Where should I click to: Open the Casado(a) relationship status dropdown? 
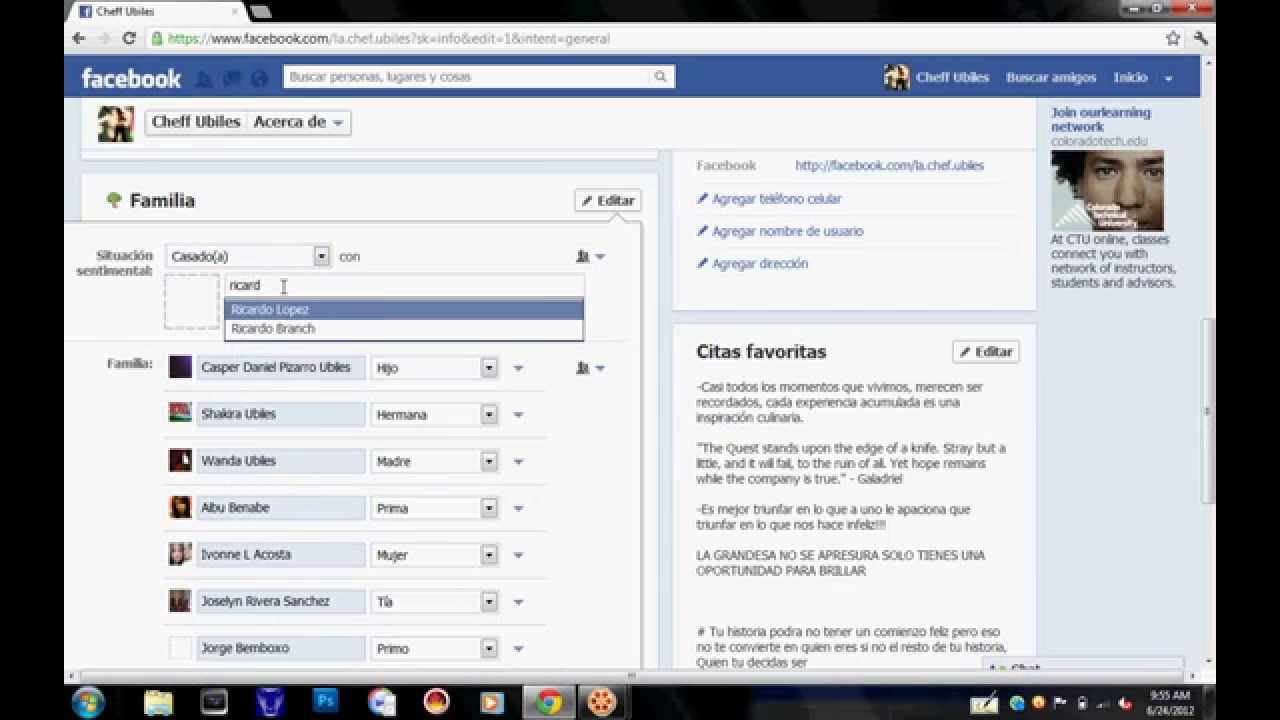(247, 256)
